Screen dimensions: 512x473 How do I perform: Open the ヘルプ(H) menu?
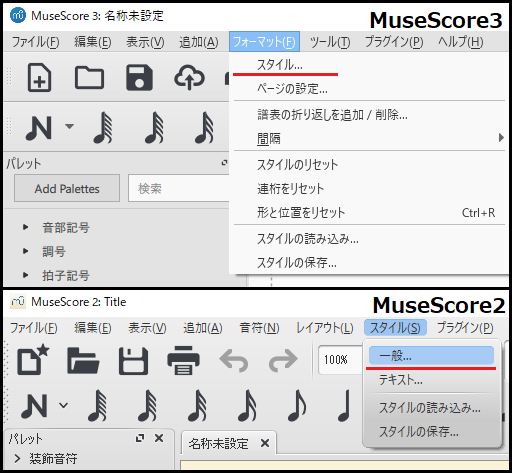coord(460,42)
